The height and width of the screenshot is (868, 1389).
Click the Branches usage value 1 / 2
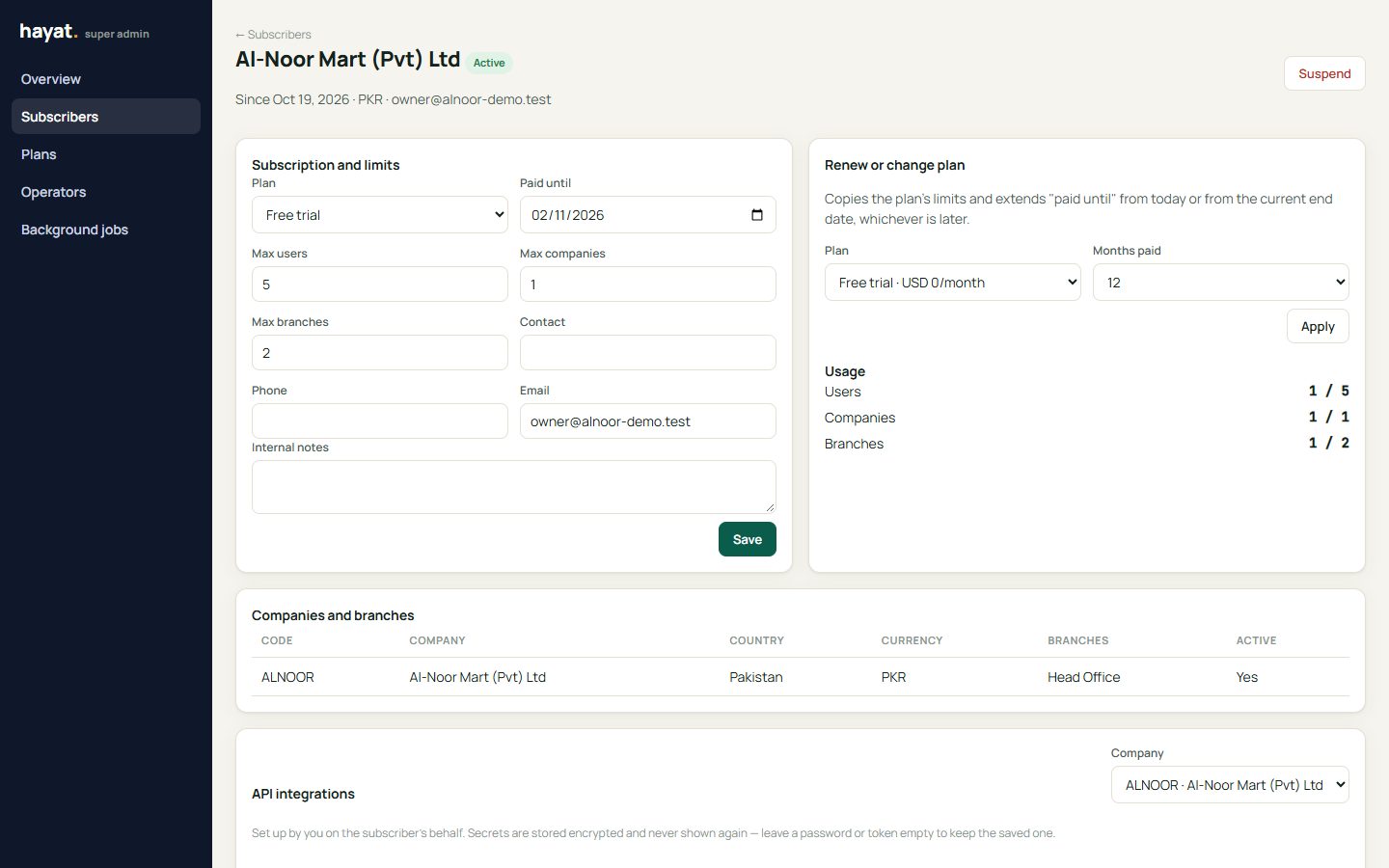(x=1329, y=443)
